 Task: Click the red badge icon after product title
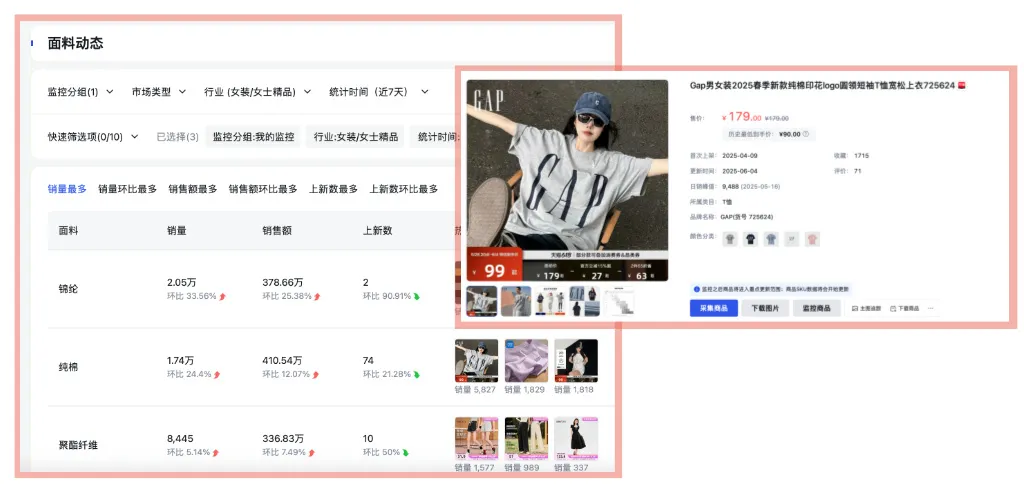(x=963, y=86)
